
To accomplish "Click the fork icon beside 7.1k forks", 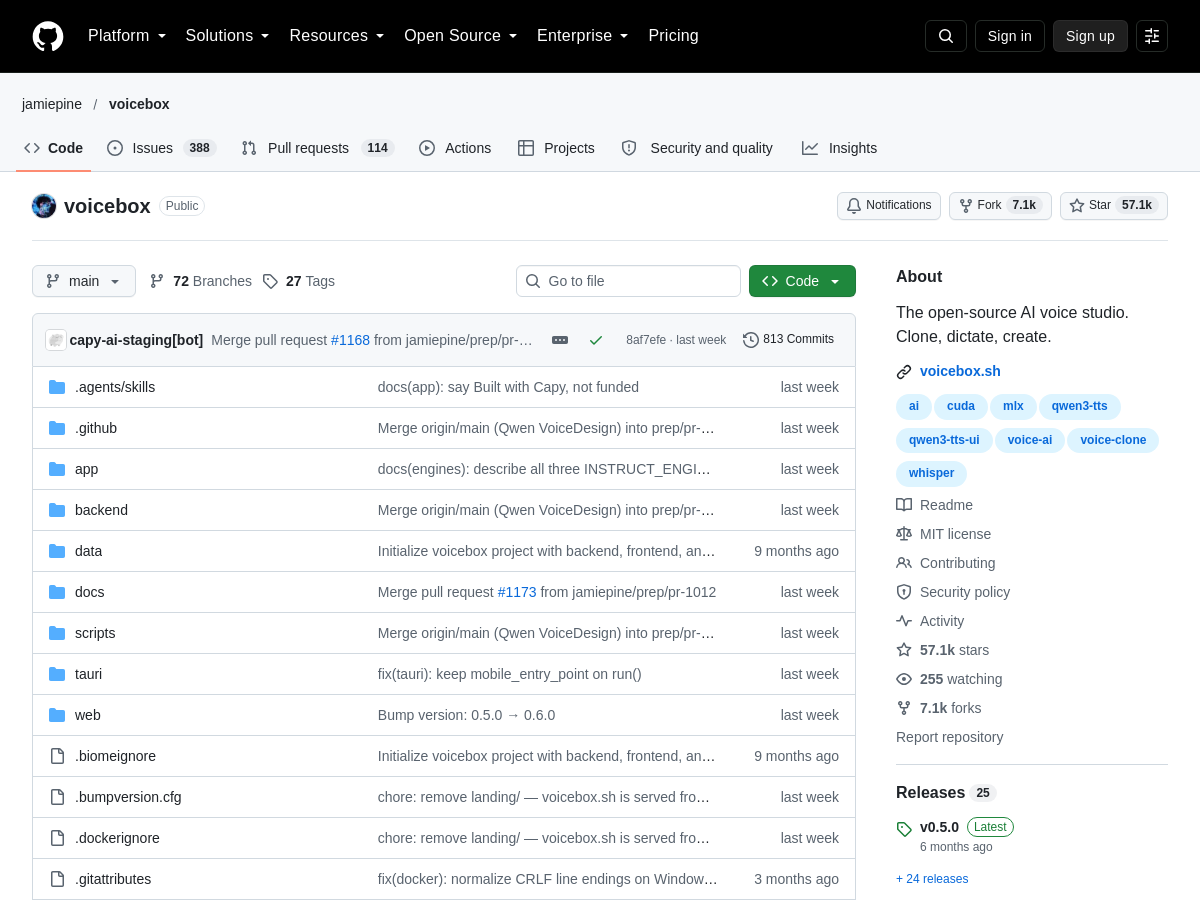I will 904,708.
